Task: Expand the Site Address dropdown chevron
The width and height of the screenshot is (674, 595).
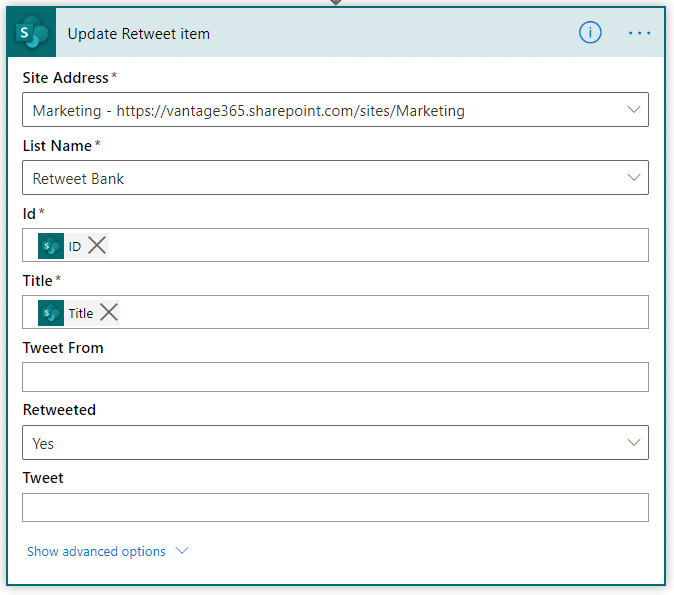Action: (634, 110)
